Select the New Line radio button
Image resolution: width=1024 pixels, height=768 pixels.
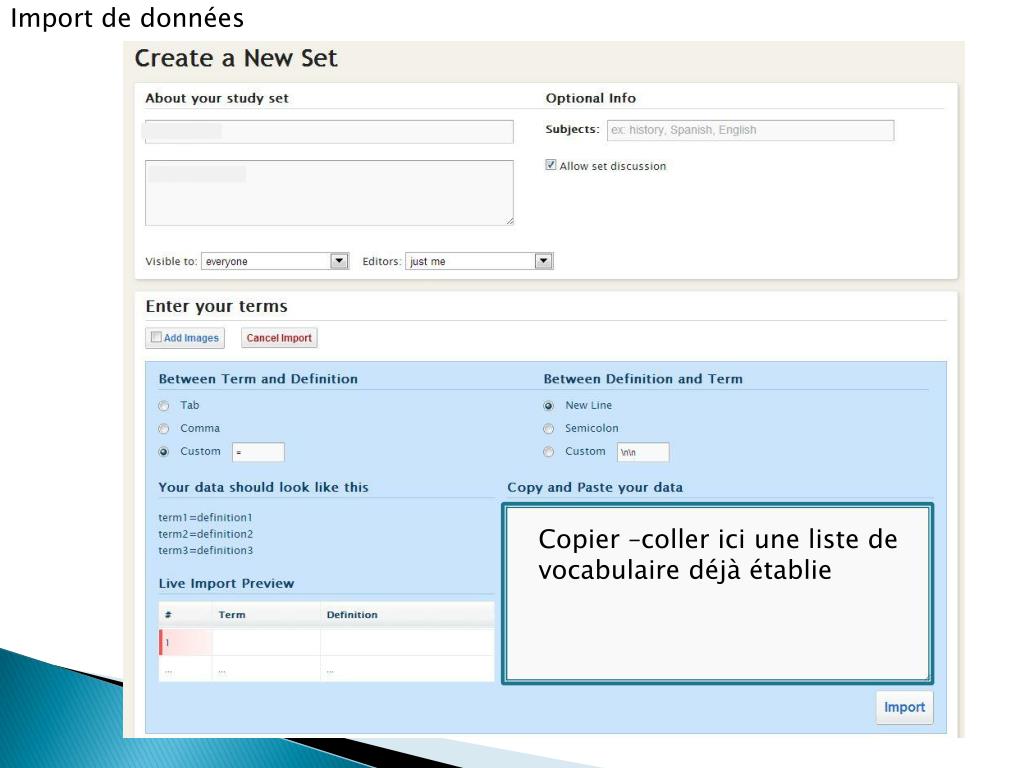pos(549,406)
